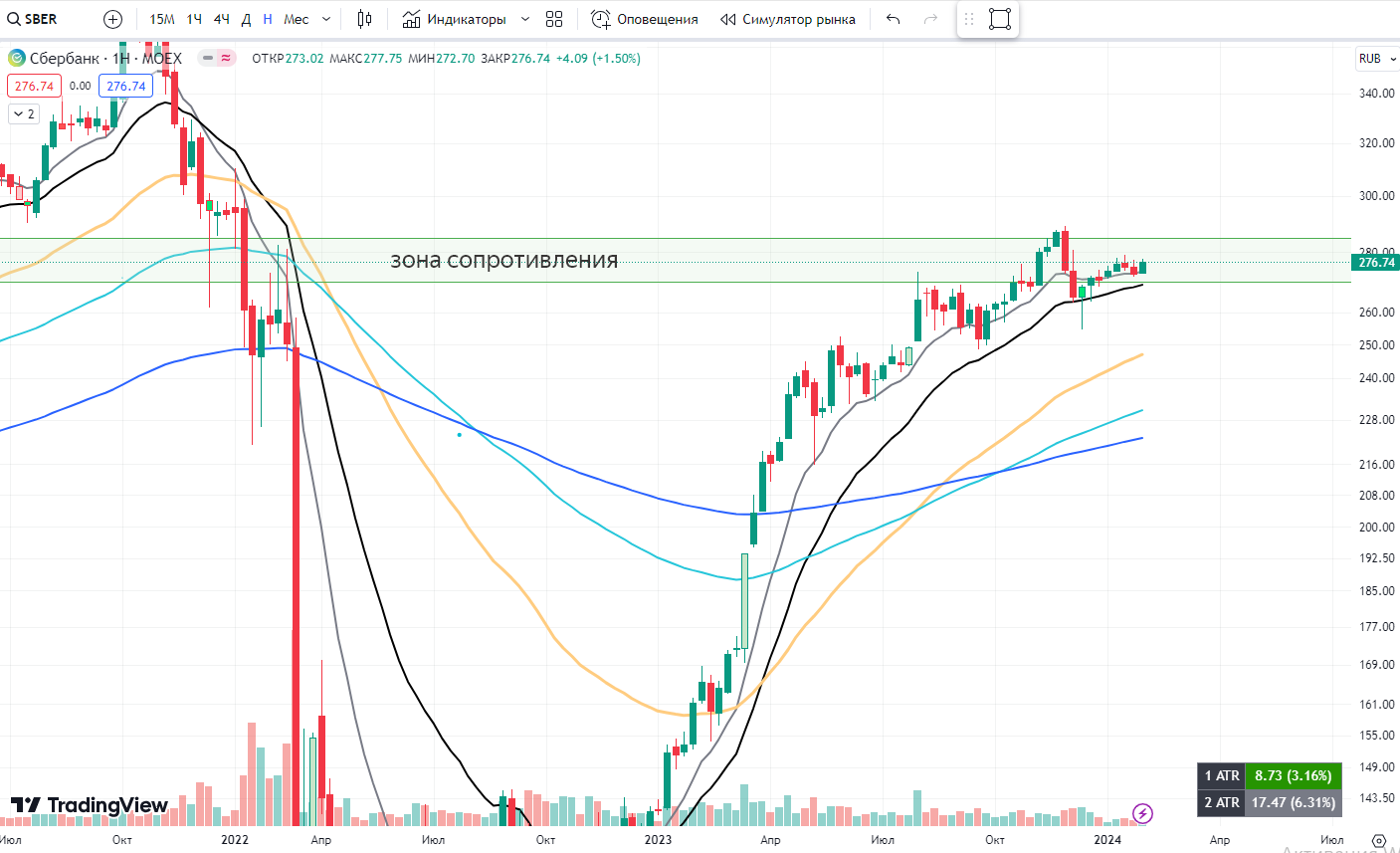This screenshot has width=1400, height=853.
Task: Click the 1 ATR label in the table
Action: tap(1221, 776)
